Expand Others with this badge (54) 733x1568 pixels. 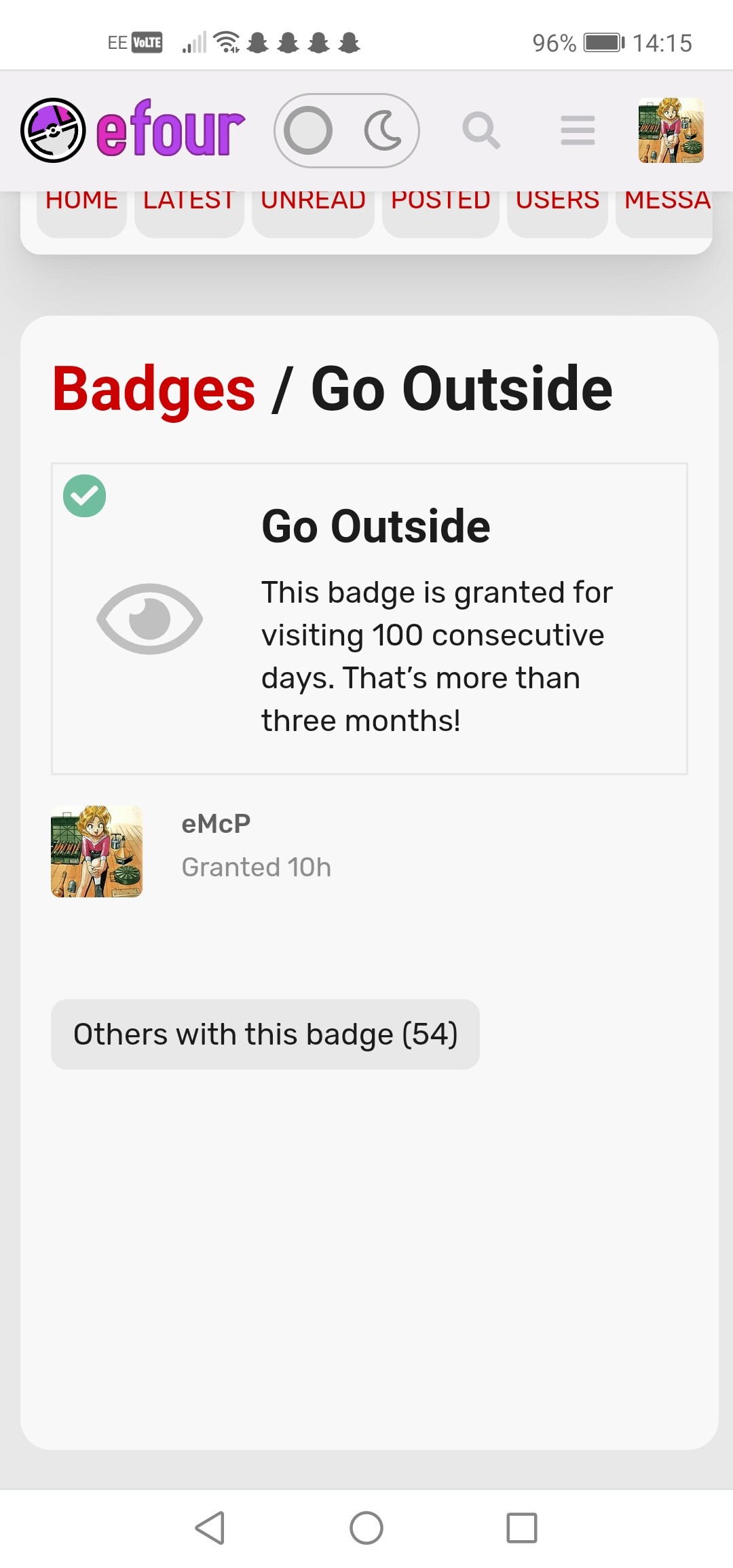coord(265,1034)
